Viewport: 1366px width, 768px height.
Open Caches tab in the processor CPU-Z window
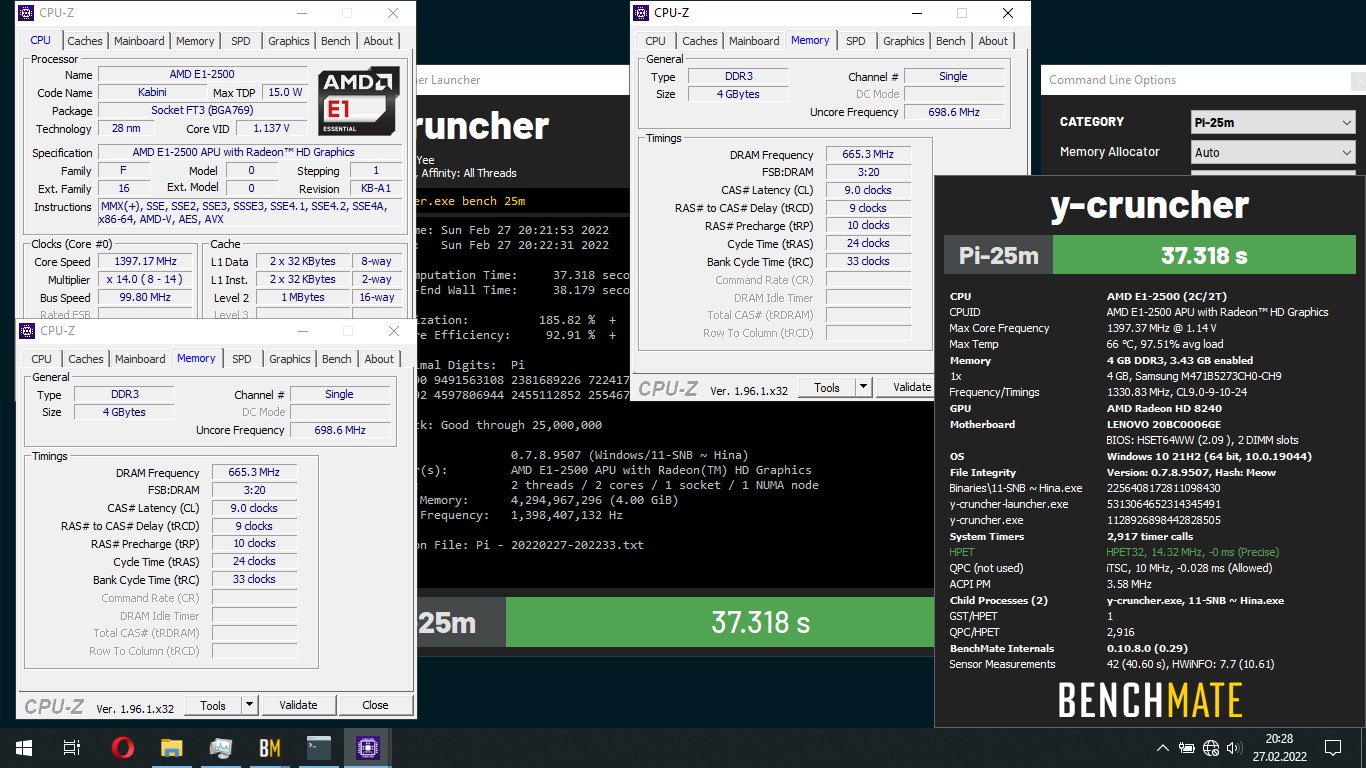pyautogui.click(x=85, y=41)
